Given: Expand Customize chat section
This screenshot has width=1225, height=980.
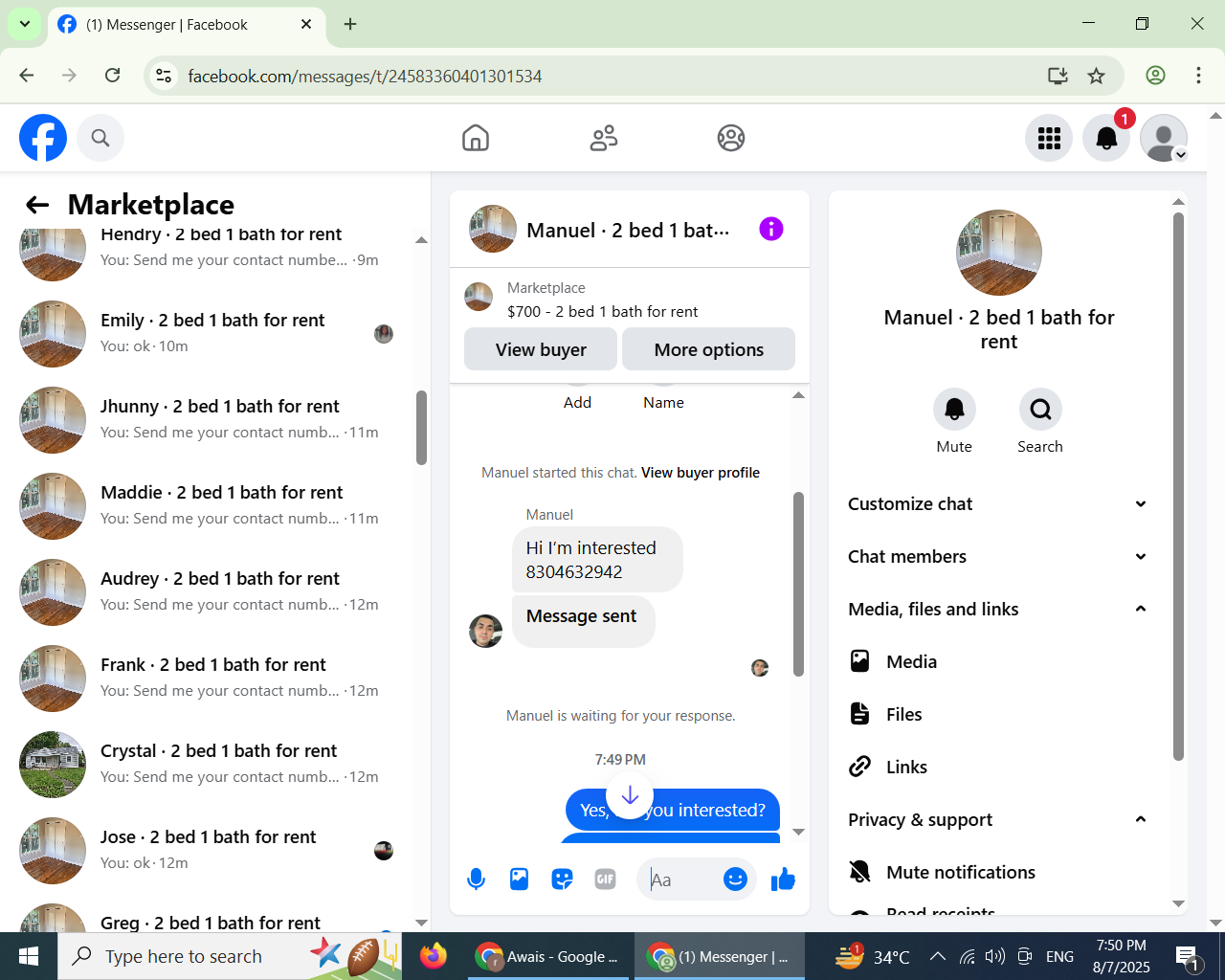Looking at the screenshot, I should [1000, 503].
